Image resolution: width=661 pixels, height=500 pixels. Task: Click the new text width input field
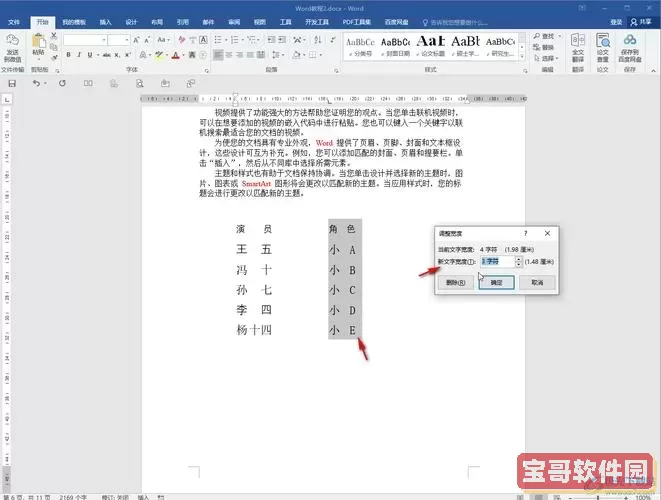click(x=497, y=262)
